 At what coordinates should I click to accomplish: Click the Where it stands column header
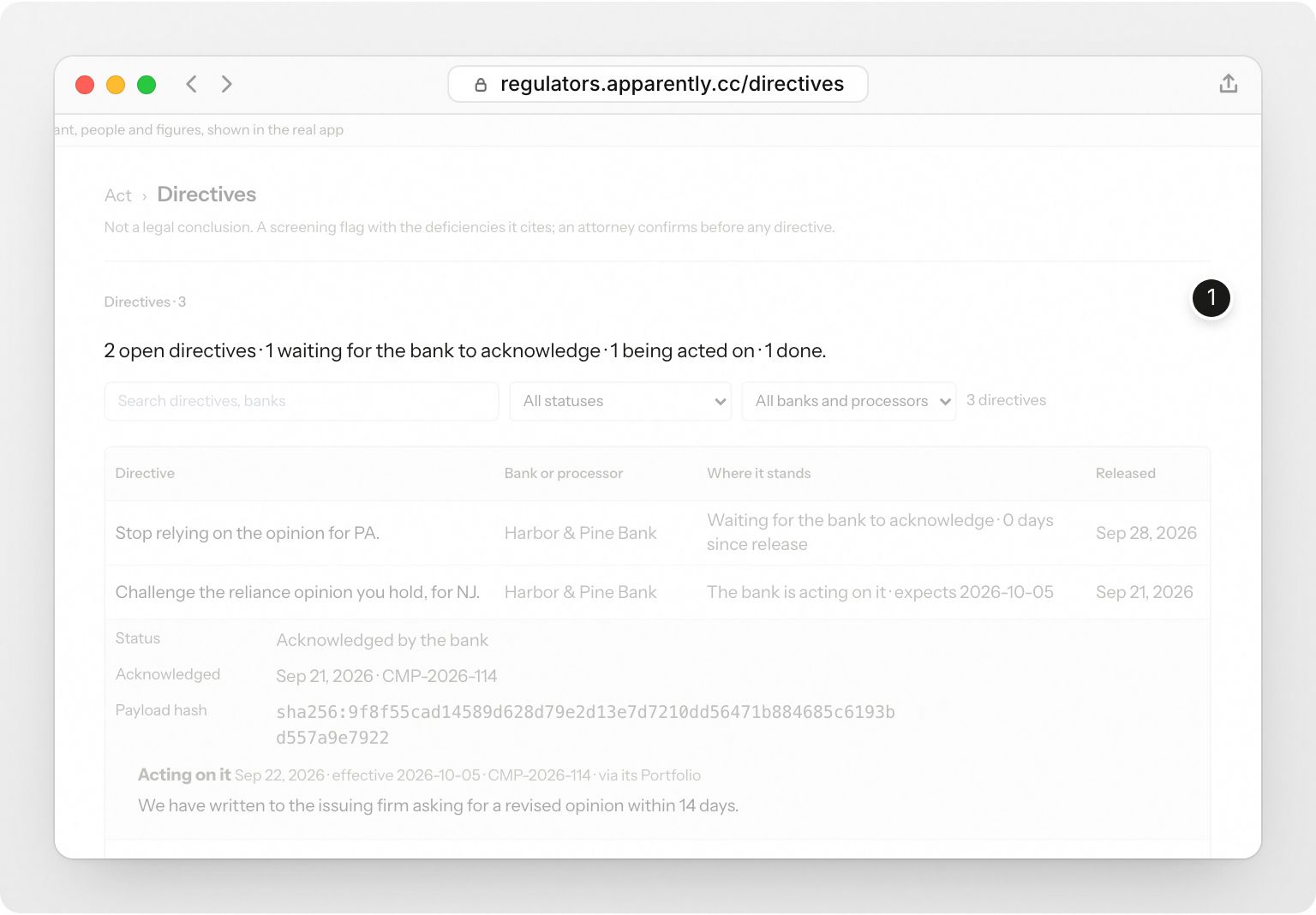pos(759,473)
